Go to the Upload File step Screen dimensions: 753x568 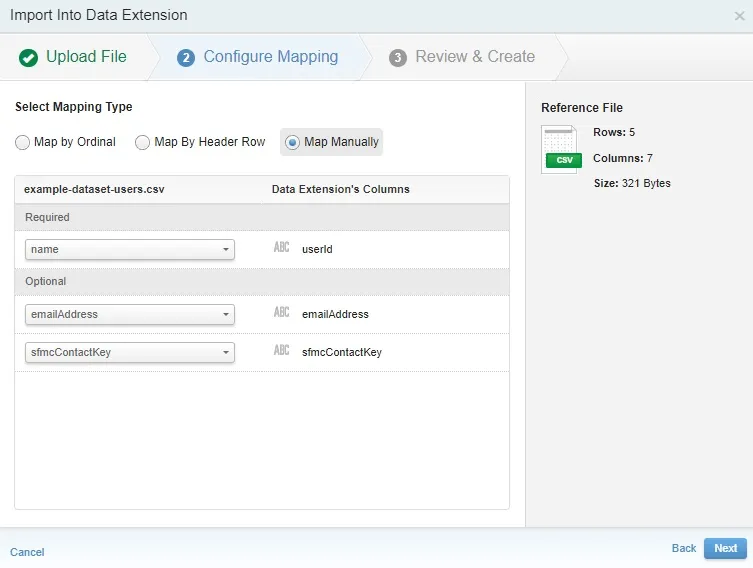point(86,57)
